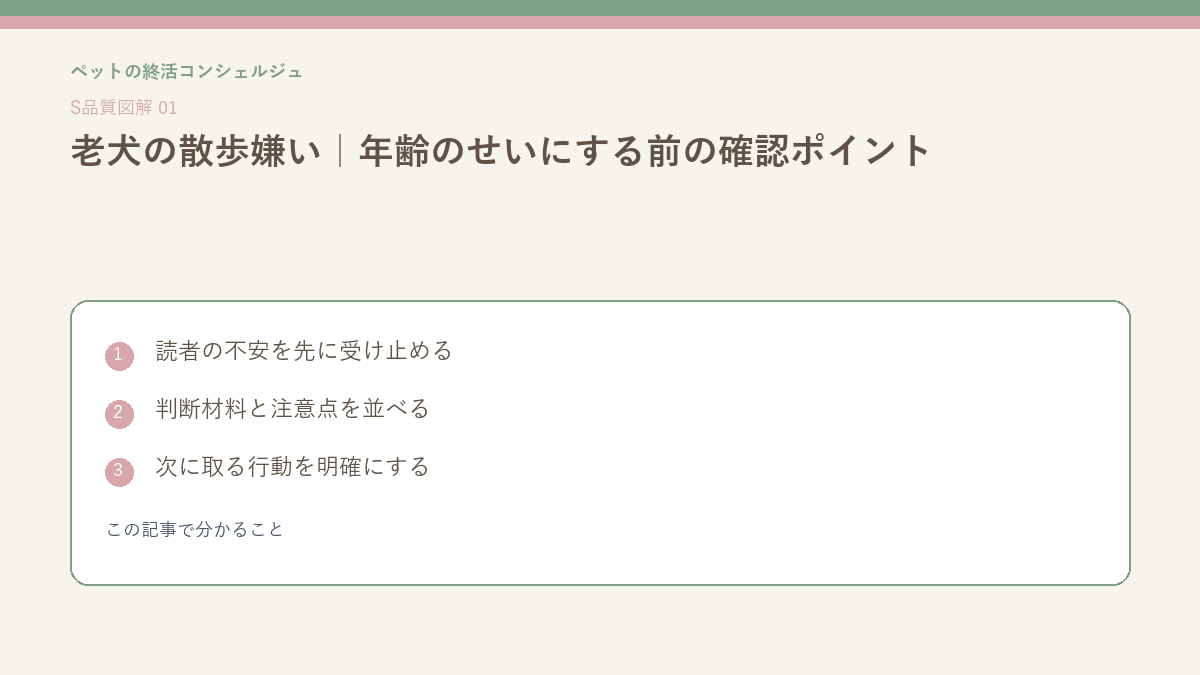Click the beige background below the card
The image size is (1200, 675).
[x=600, y=630]
